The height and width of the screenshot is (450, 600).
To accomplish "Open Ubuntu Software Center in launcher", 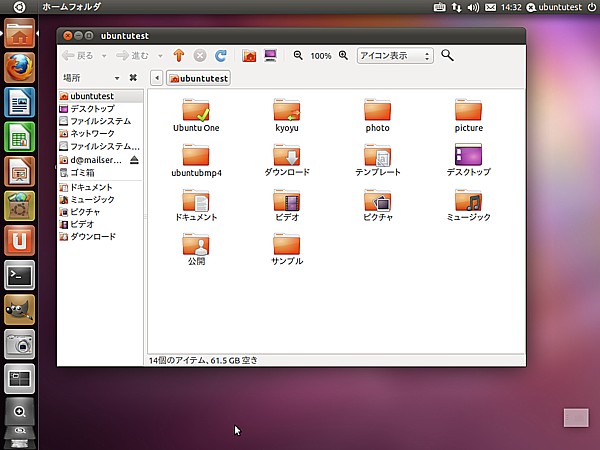I will pos(20,206).
